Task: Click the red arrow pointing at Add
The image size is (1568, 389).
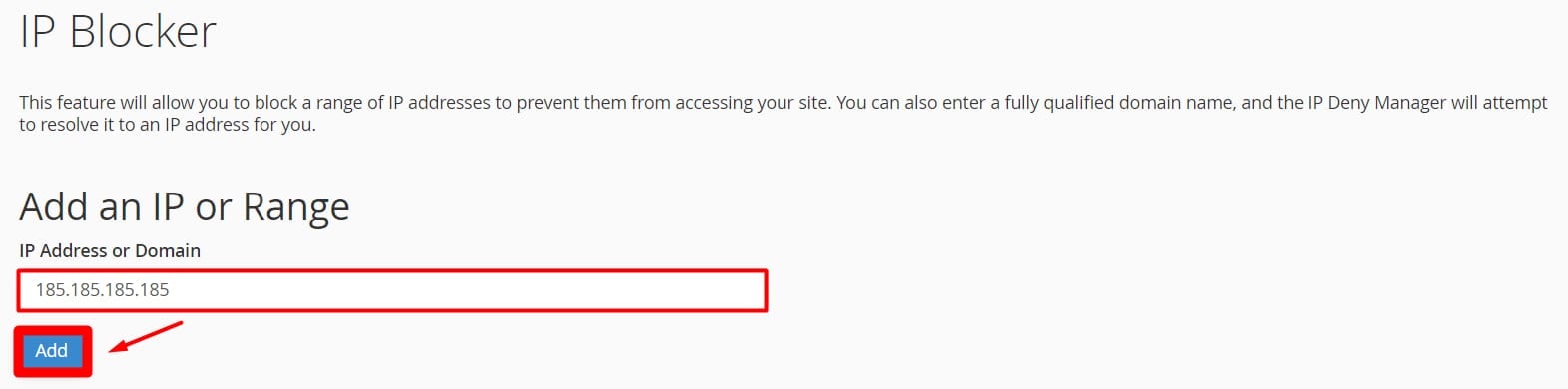Action: point(146,336)
